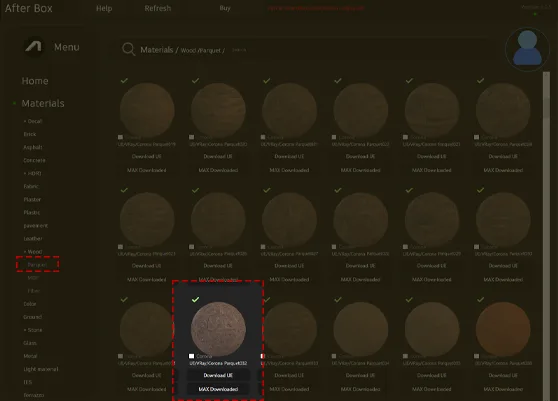Click MAX Downloaded for Parquet020
This screenshot has height=401, width=558.
(x=218, y=170)
